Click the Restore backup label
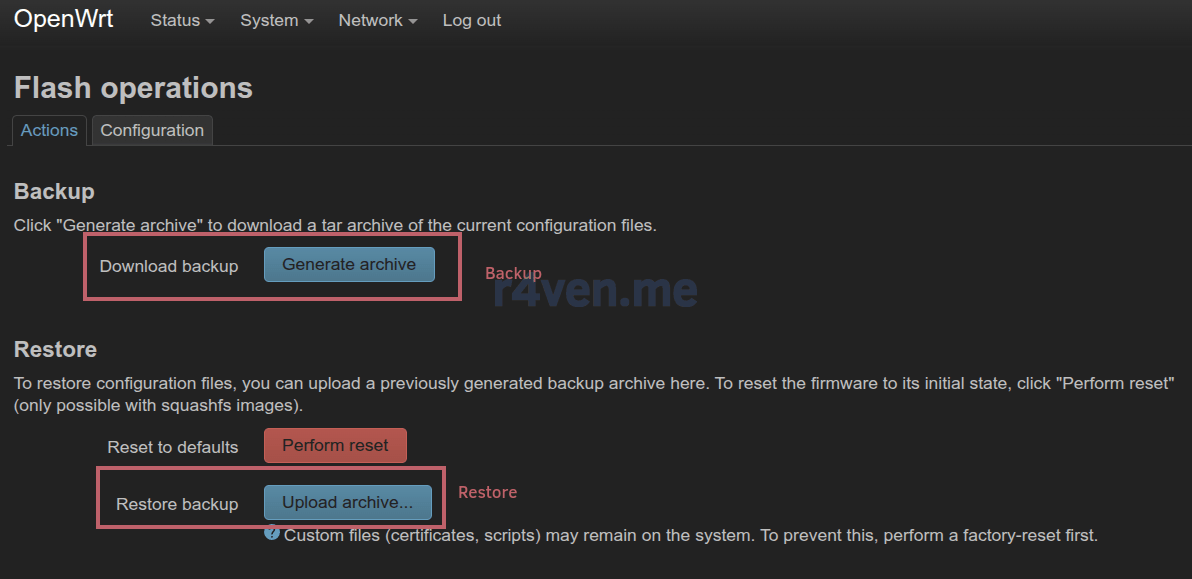The height and width of the screenshot is (579, 1192). 177,505
